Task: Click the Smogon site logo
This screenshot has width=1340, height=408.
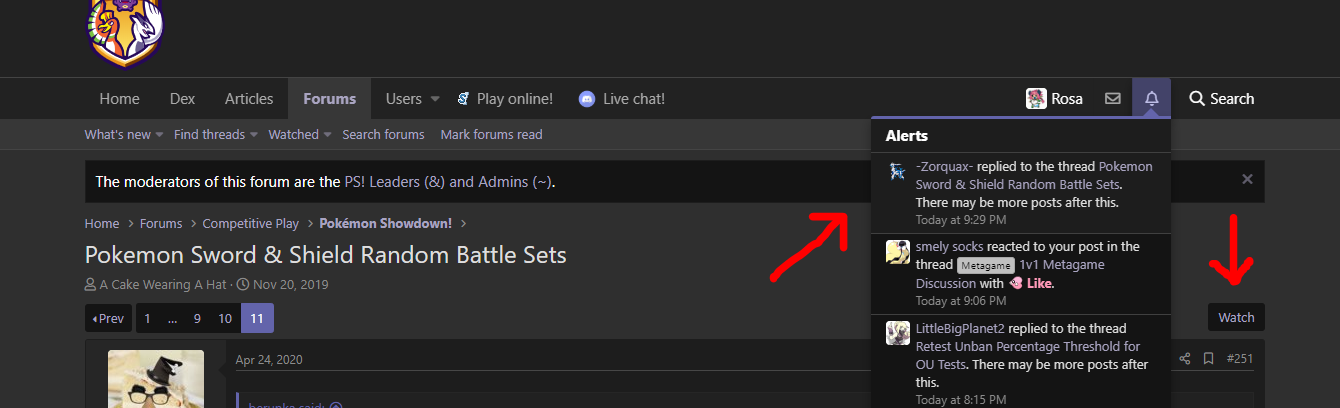Action: 124,32
